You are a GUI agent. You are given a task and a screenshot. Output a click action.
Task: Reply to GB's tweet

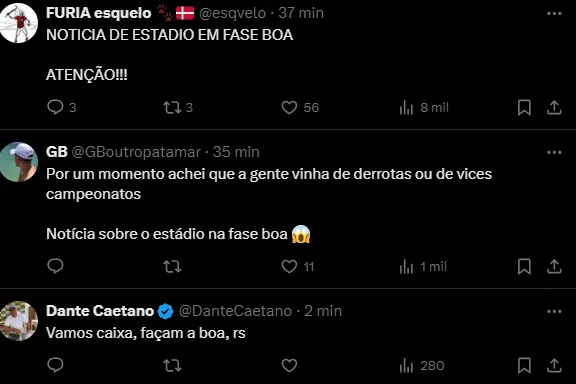coord(55,266)
